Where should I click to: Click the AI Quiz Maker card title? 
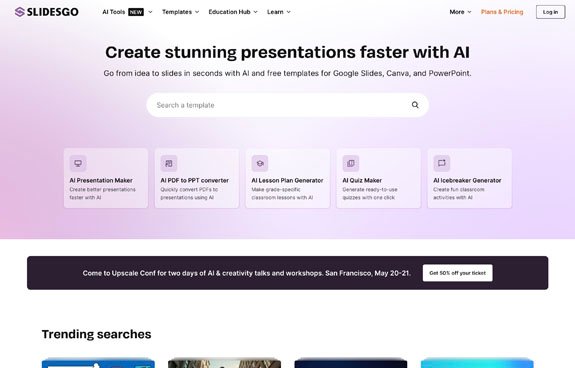pos(362,180)
